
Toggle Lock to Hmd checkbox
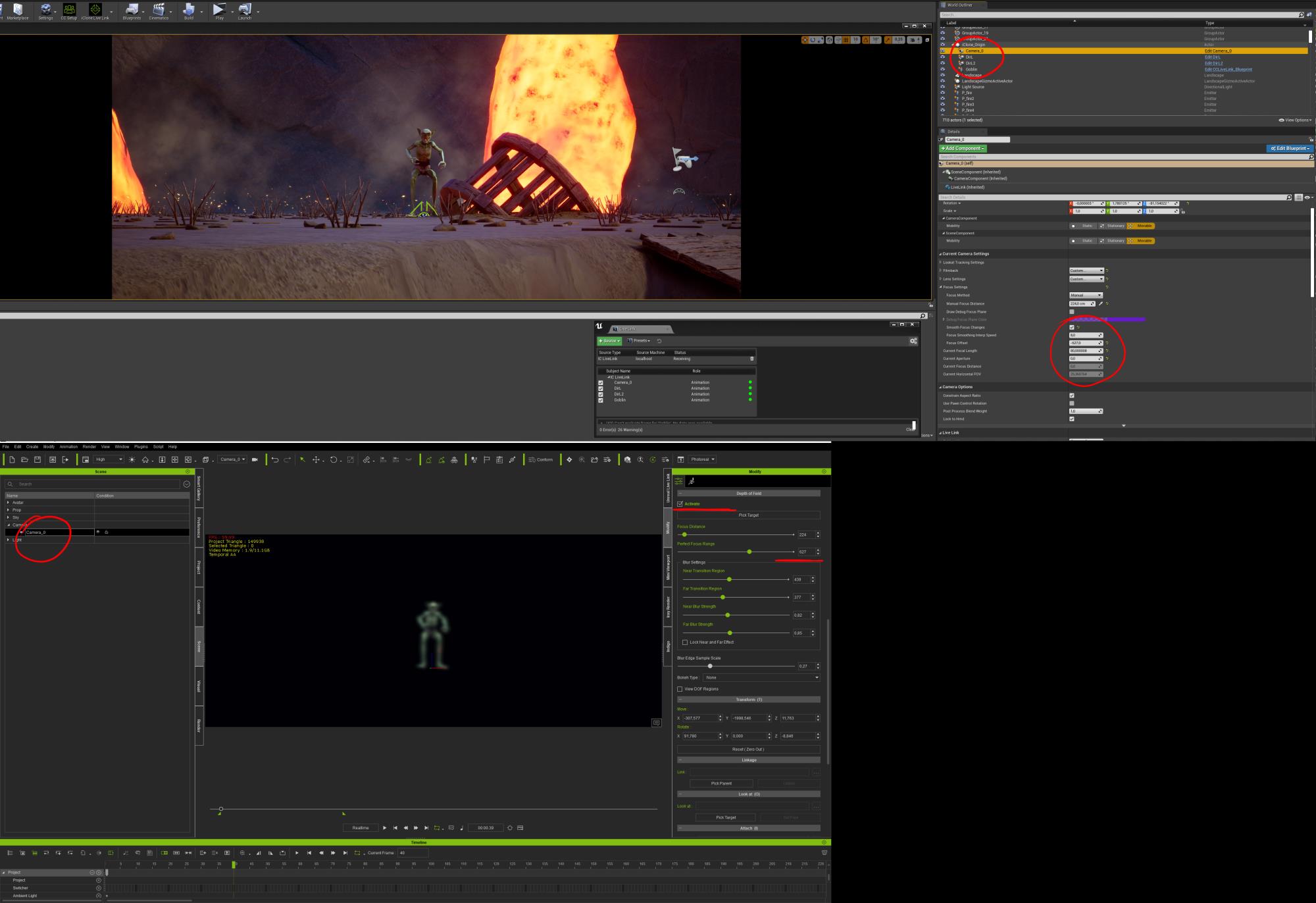click(1072, 419)
